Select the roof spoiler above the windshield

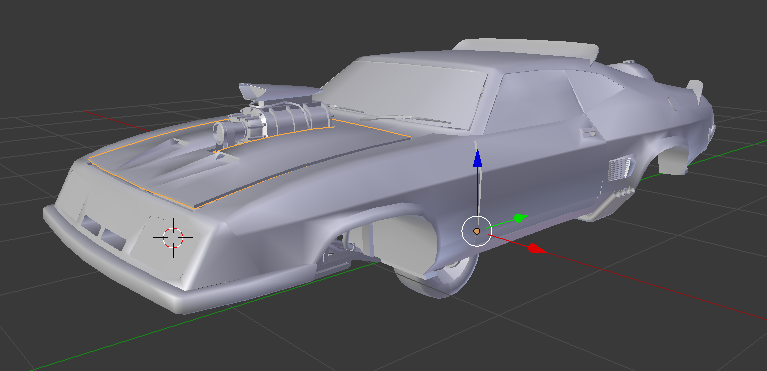pyautogui.click(x=526, y=49)
